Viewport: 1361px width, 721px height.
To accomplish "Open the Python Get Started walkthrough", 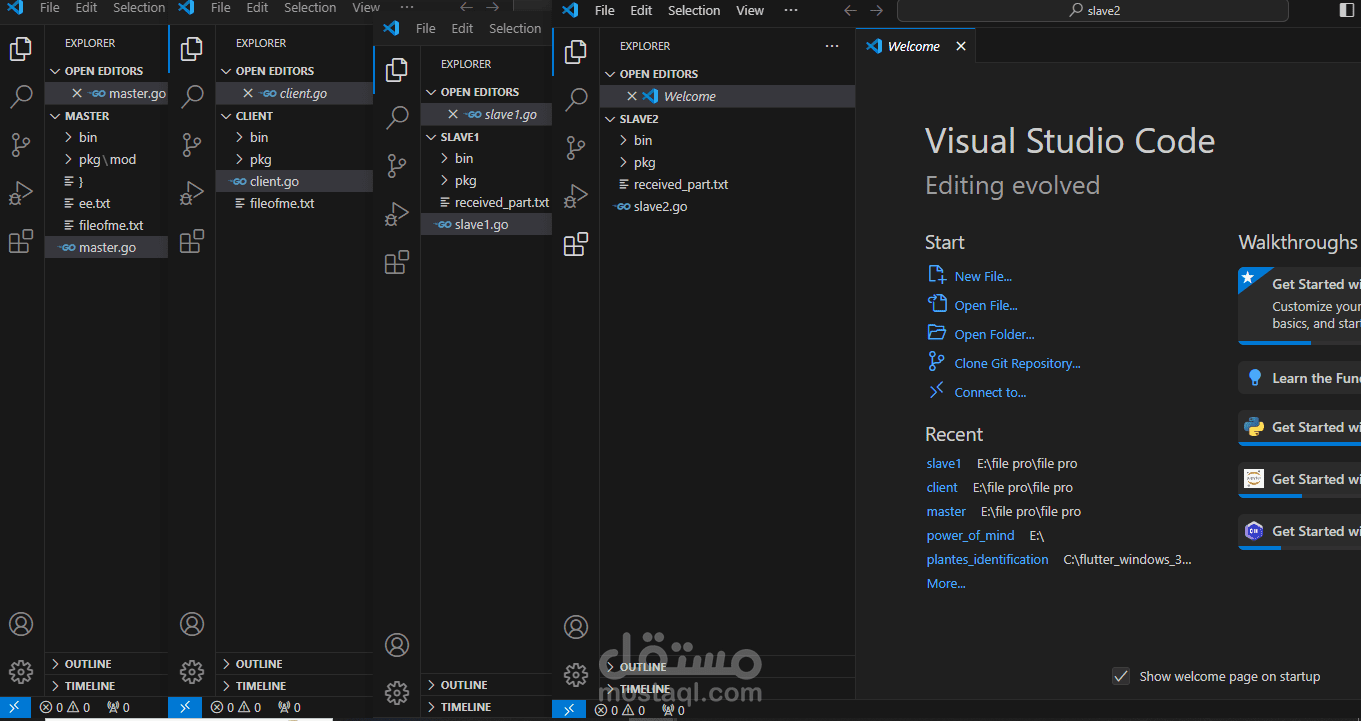I will [x=1300, y=427].
